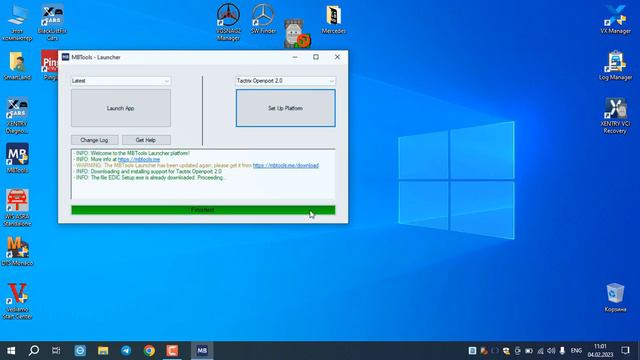Switch to the orange Camtasia taskbar app
Image resolution: width=640 pixels, height=360 pixels.
(x=172, y=350)
